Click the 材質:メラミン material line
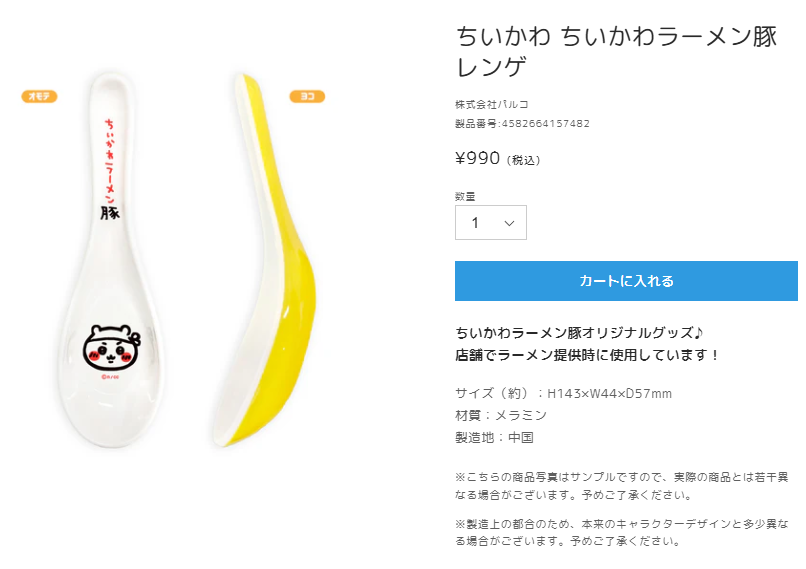This screenshot has height=569, width=806. click(501, 415)
